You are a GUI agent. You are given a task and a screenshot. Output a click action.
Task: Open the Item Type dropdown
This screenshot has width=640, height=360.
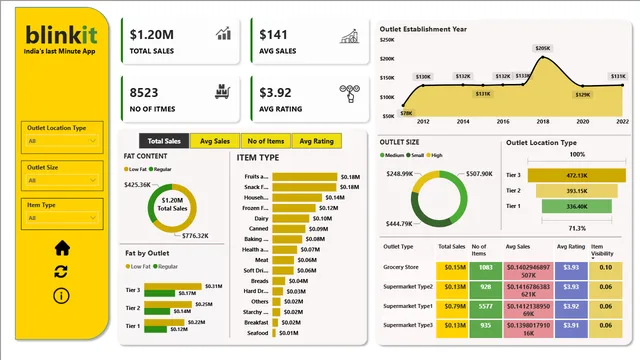(62, 218)
